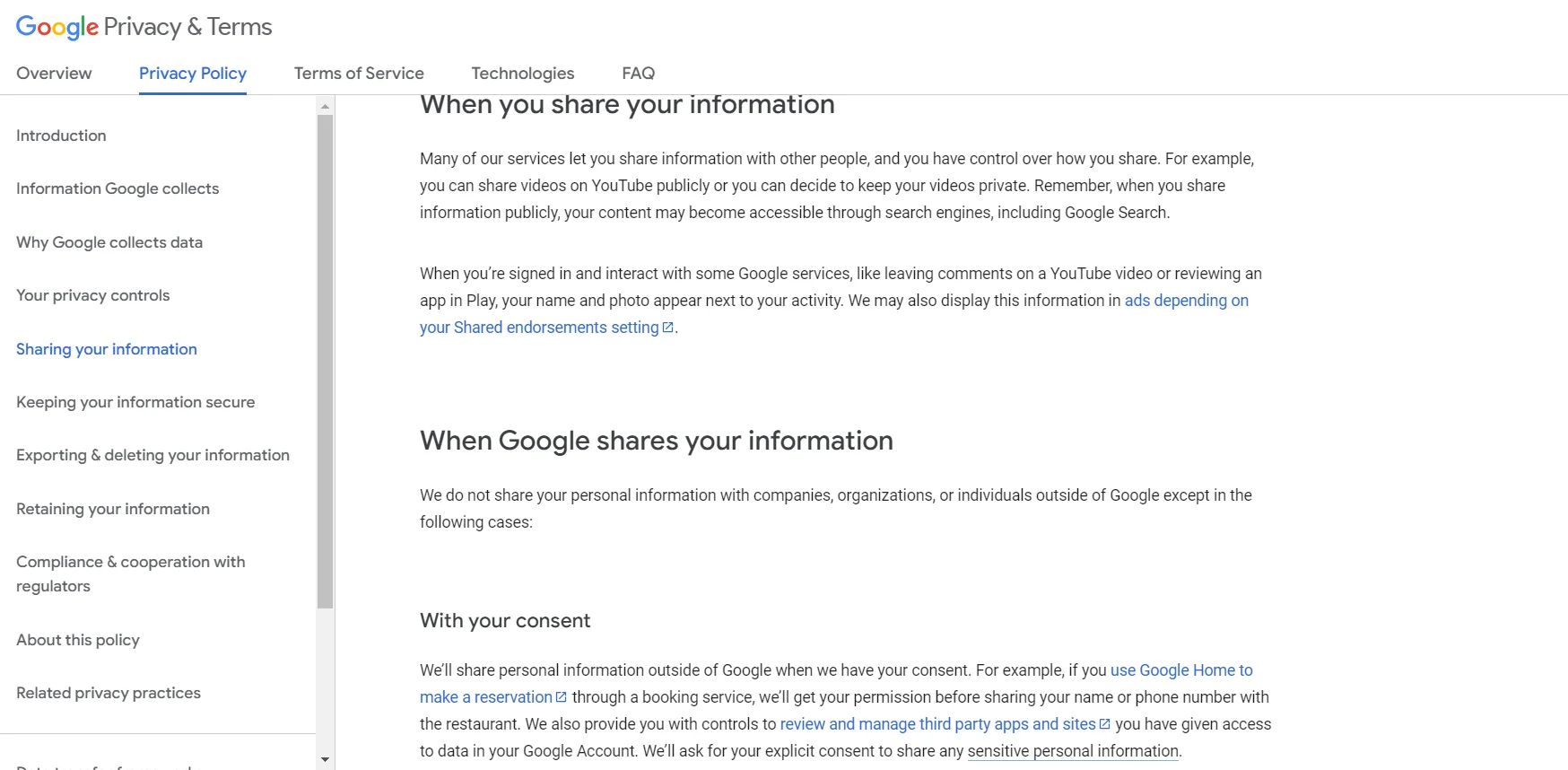Open Retaining your information section

click(x=113, y=509)
